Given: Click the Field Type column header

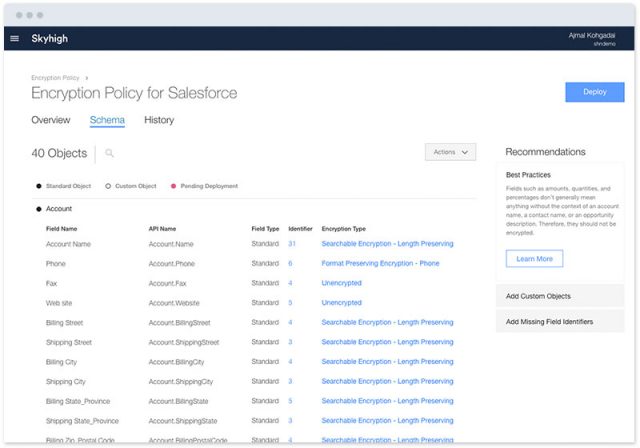Looking at the screenshot, I should click(x=265, y=228).
